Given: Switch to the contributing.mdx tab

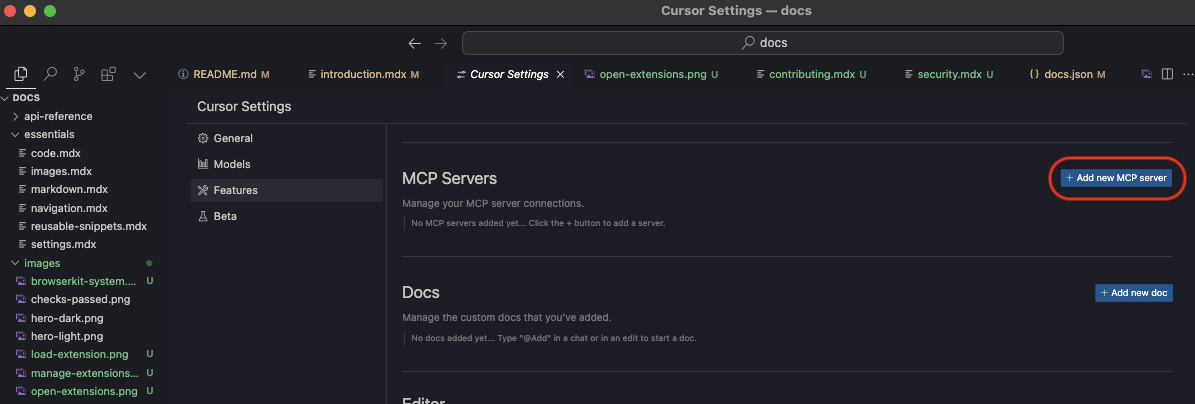Looking at the screenshot, I should click(x=811, y=75).
